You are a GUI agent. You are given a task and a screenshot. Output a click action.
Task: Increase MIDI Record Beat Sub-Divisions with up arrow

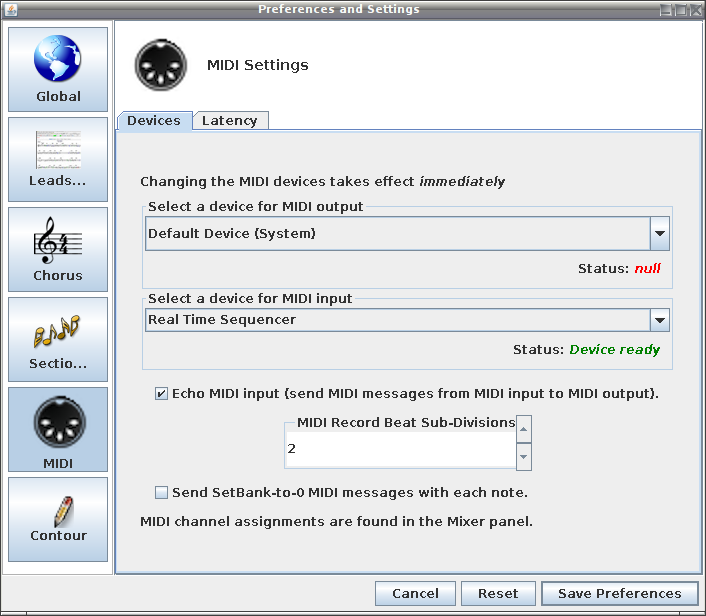point(523,429)
